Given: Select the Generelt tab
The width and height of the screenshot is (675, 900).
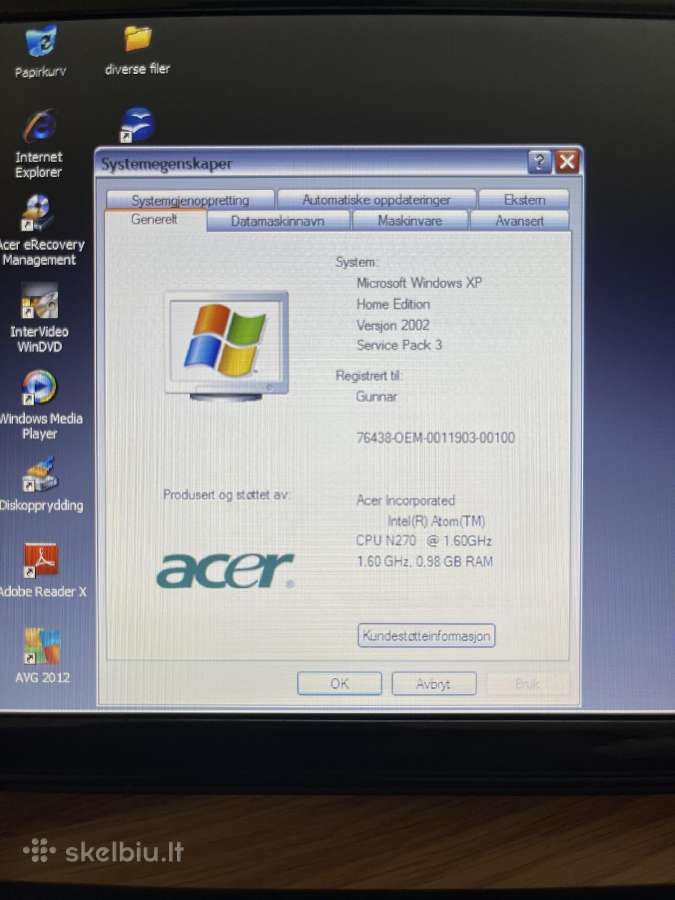Looking at the screenshot, I should click(x=154, y=219).
